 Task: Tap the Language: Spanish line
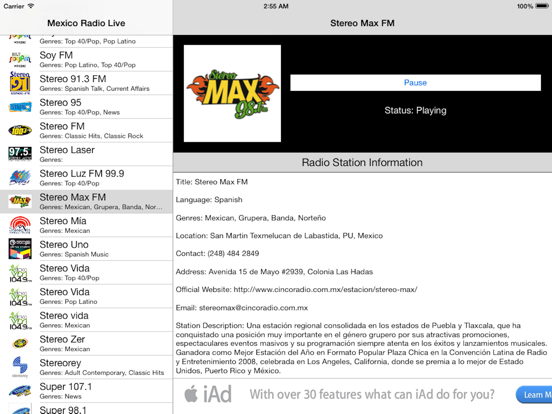pos(209,200)
